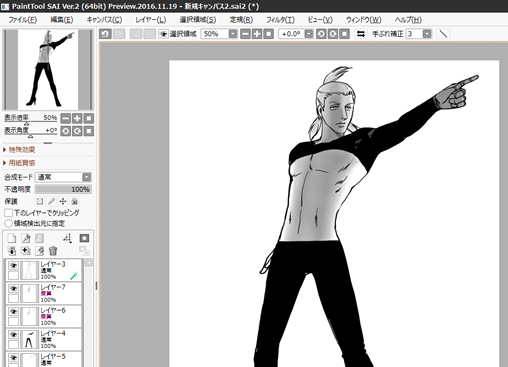Open the フィルタ(T) menu
508x367 pixels.
point(280,20)
